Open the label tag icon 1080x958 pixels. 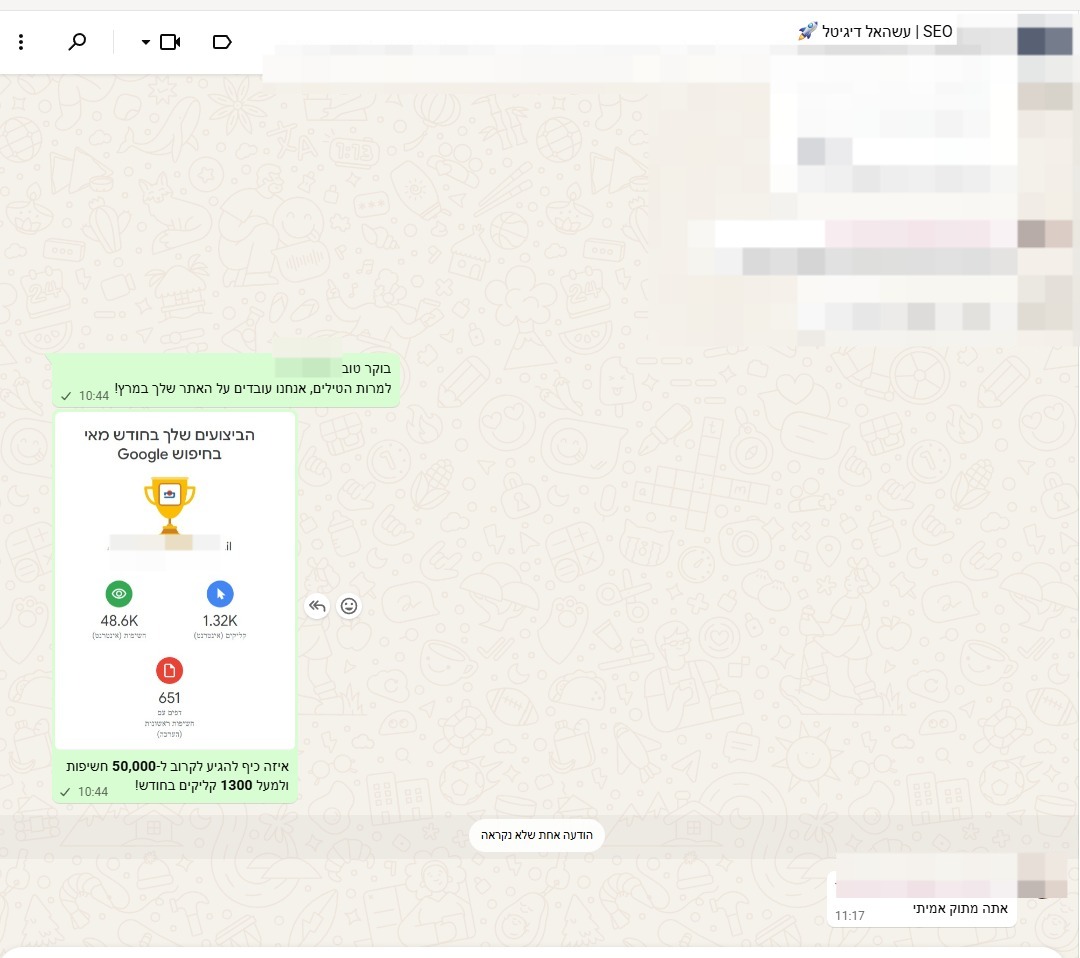click(222, 42)
